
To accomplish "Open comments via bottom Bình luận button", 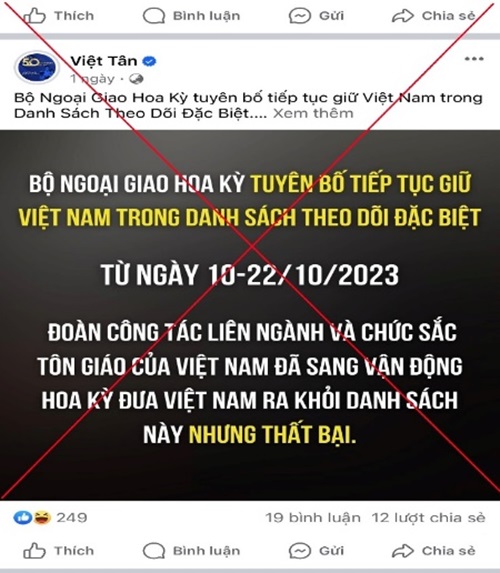I will (x=192, y=551).
